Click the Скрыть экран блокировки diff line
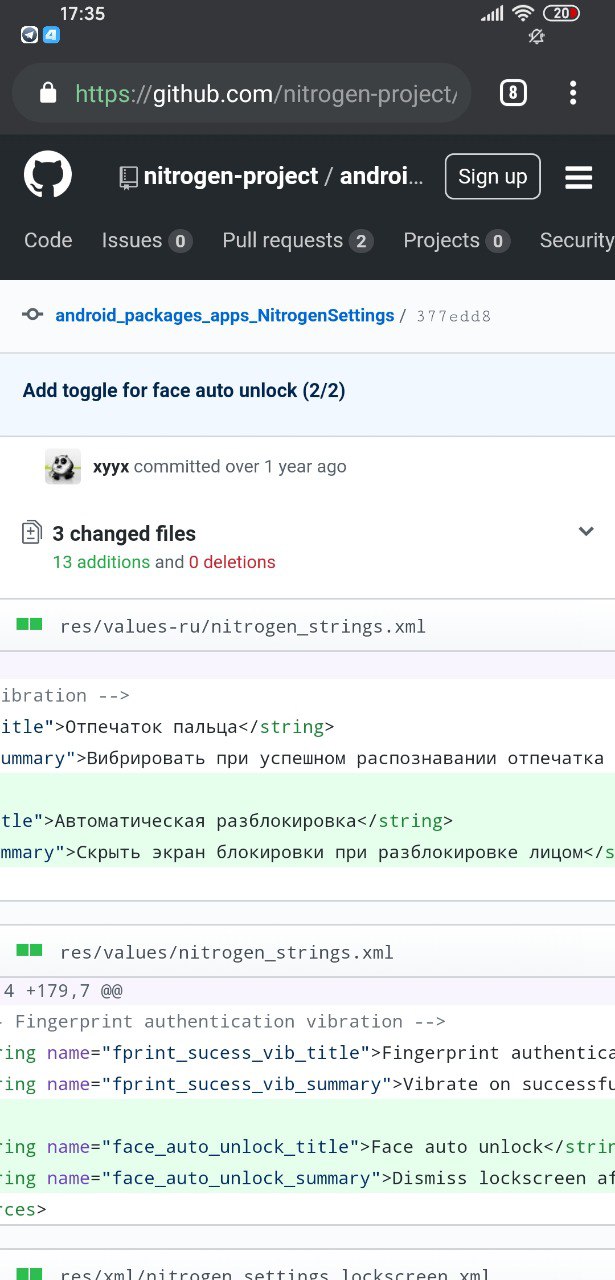 tap(307, 853)
